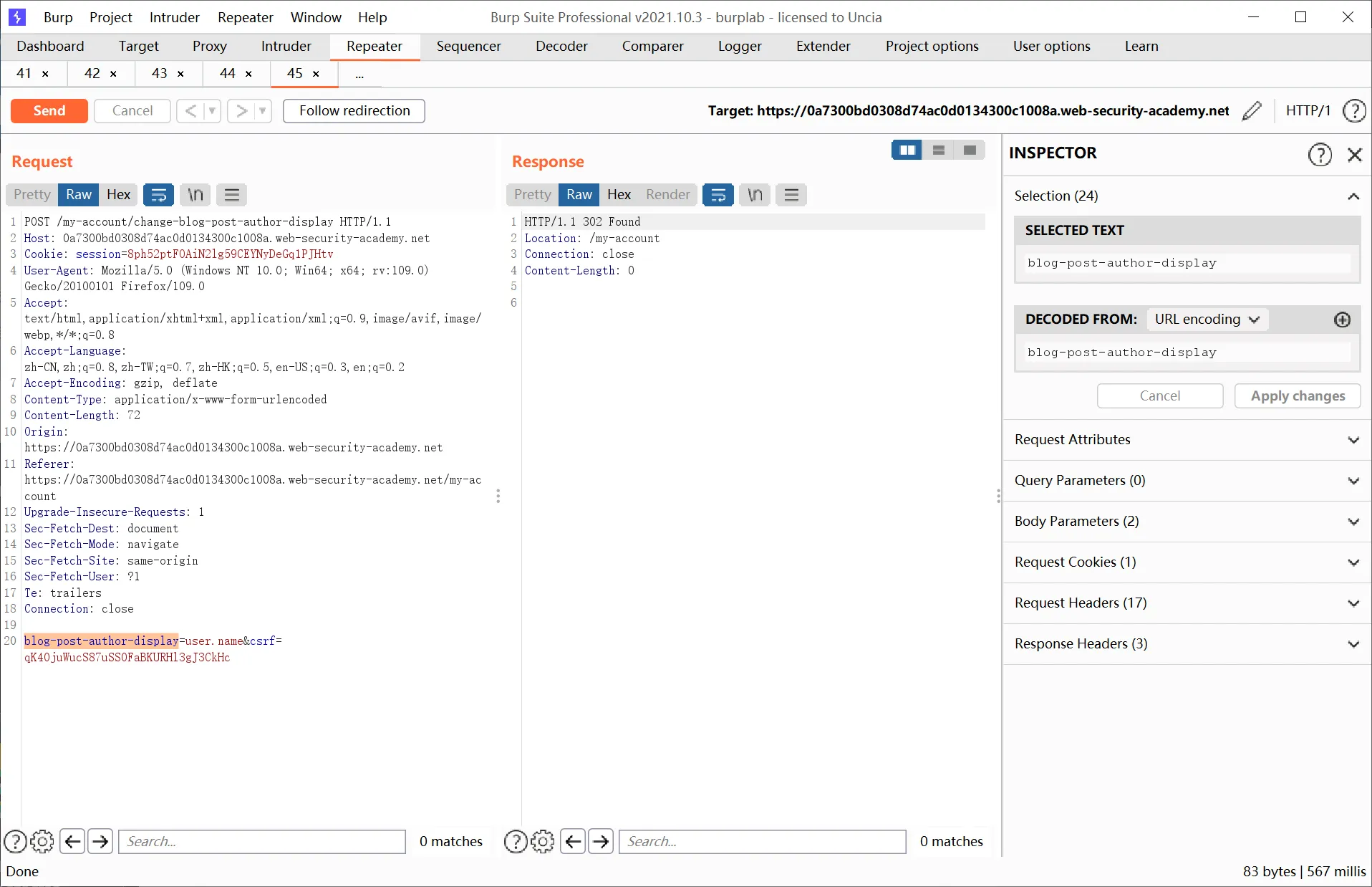Image resolution: width=1372 pixels, height=887 pixels.
Task: Toggle HTTP/1 protocol selector
Action: click(x=1308, y=111)
